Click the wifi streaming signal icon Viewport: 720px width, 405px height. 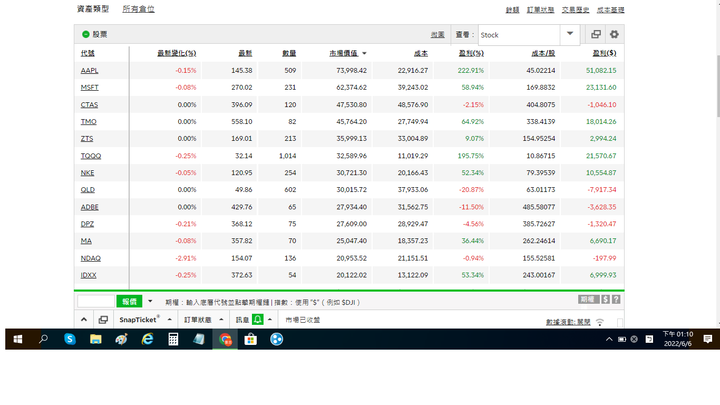(x=600, y=322)
